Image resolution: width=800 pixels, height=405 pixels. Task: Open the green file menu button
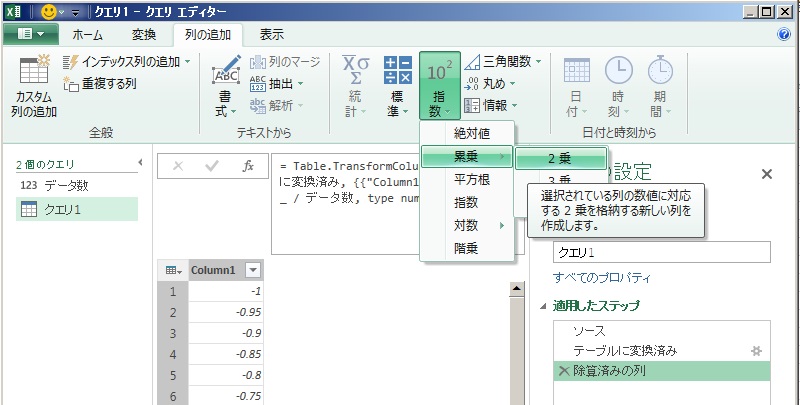[31, 34]
